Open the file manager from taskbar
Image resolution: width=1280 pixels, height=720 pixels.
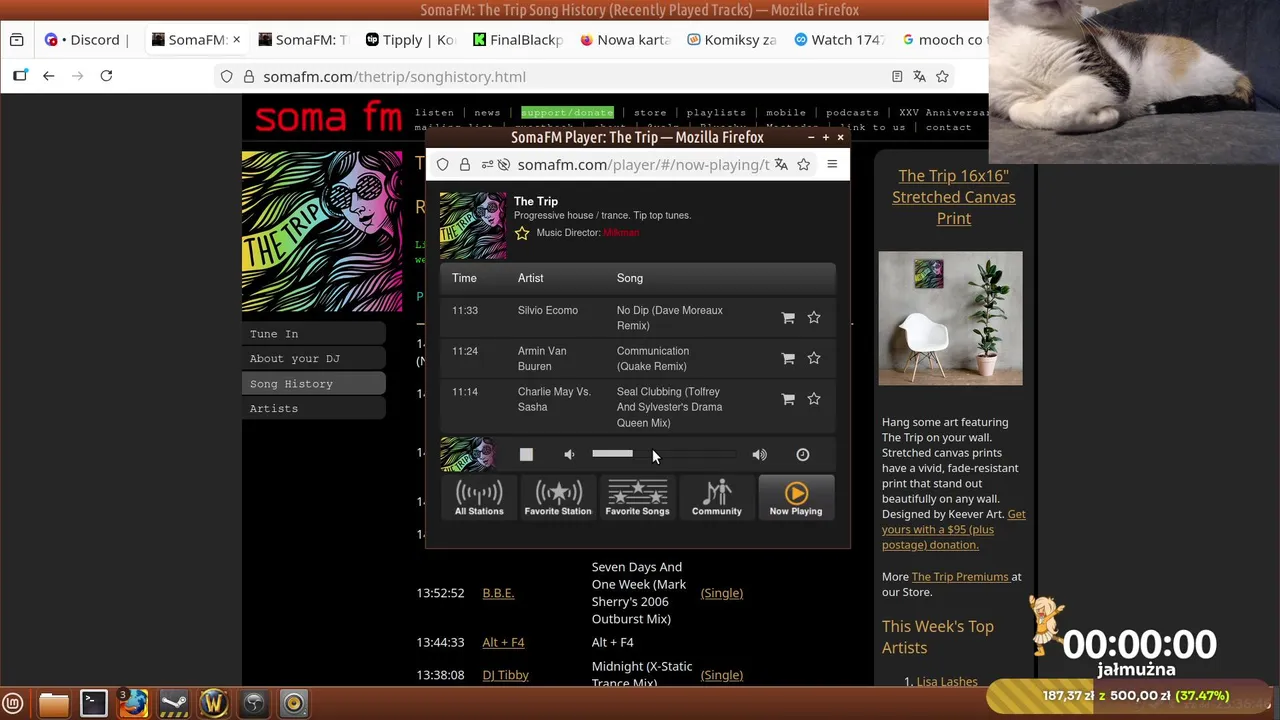(53, 704)
